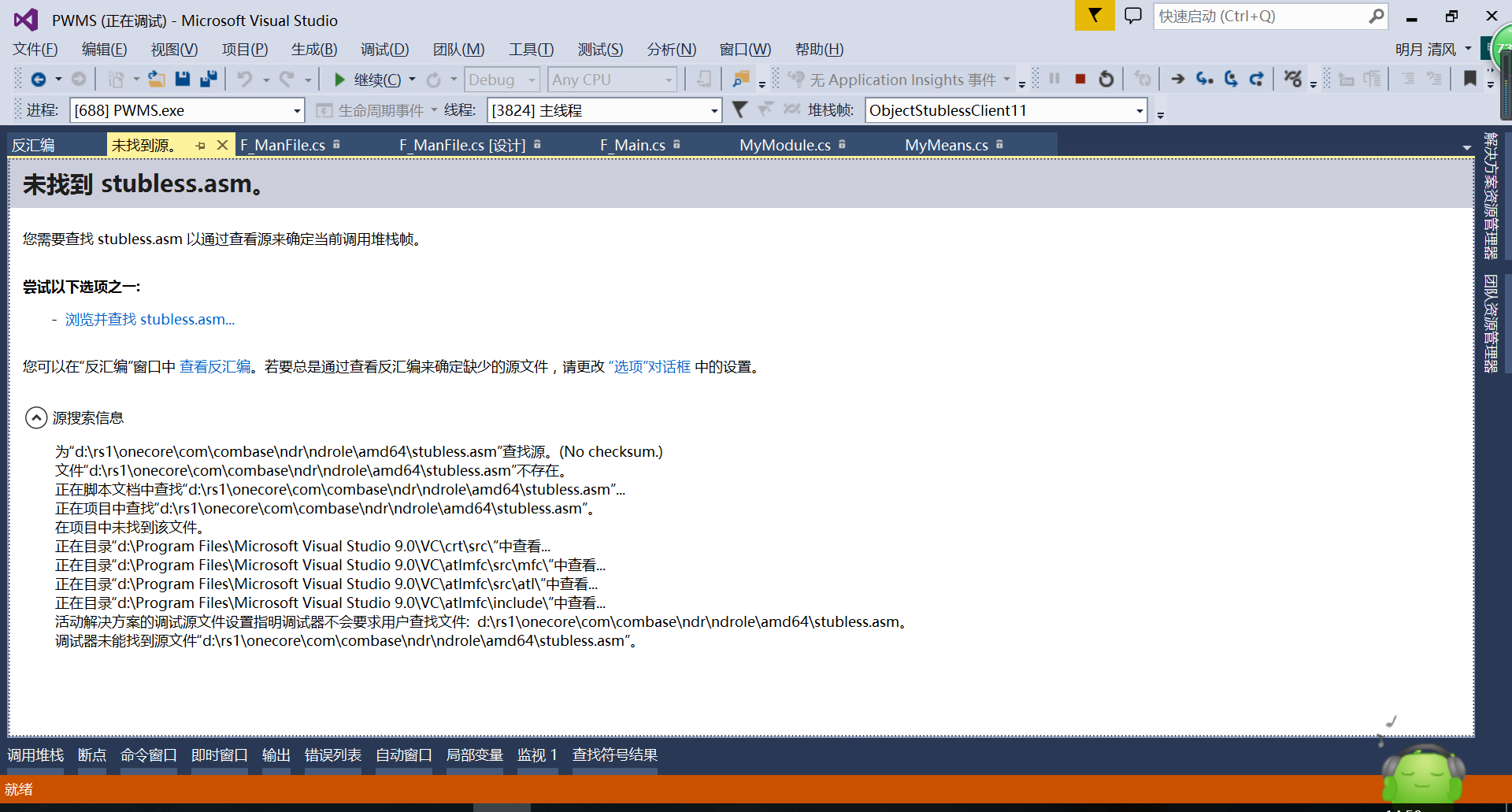
Task: Click the 浏览并查找 stubless.asm... link
Action: (150, 320)
